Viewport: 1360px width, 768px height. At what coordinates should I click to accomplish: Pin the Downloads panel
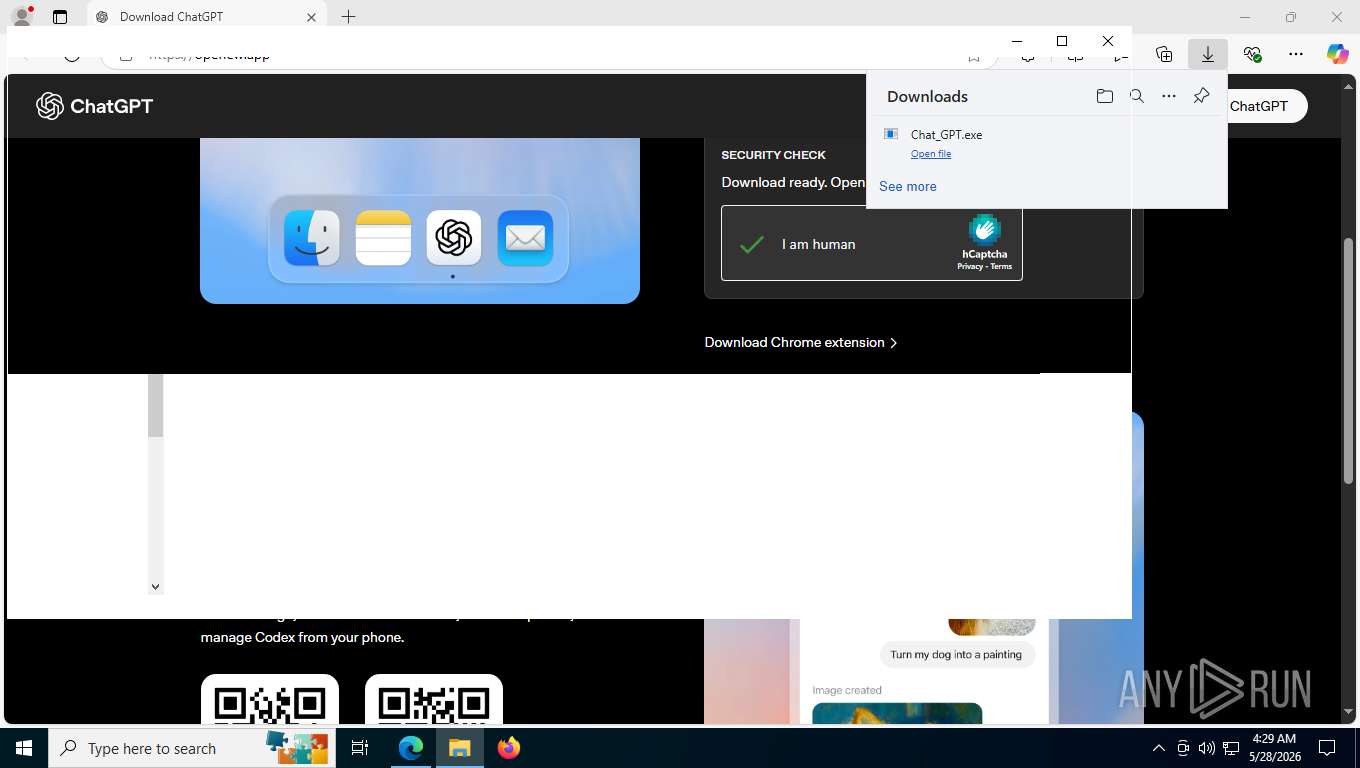[x=1201, y=96]
